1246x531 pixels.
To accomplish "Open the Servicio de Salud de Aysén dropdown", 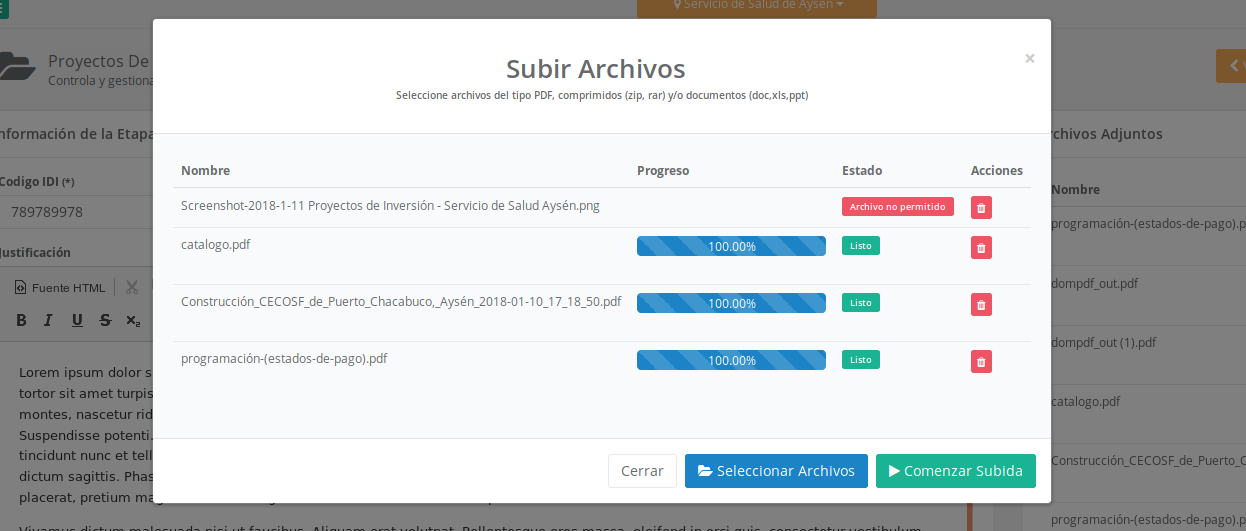I will tap(757, 6).
